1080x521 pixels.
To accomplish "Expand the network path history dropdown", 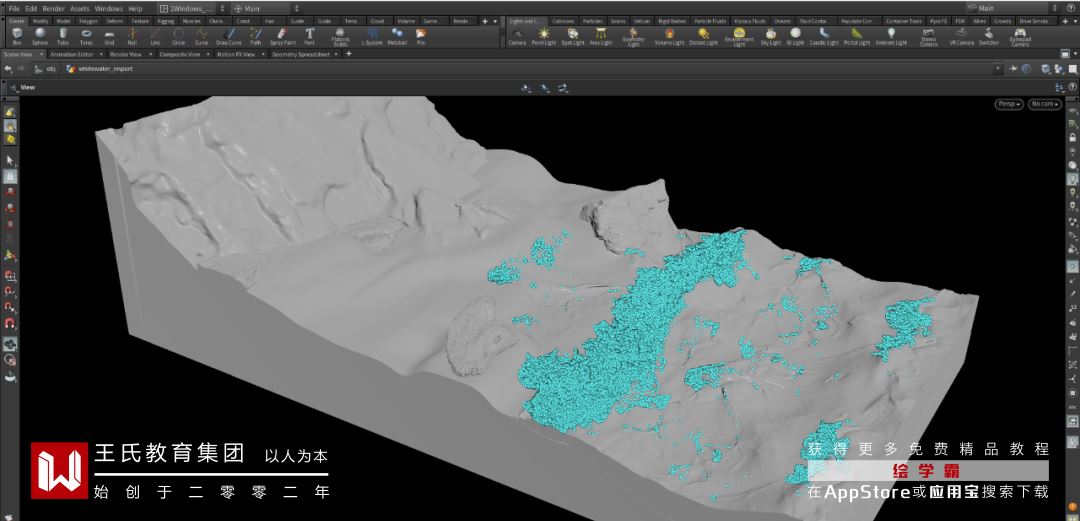I will pyautogui.click(x=998, y=69).
